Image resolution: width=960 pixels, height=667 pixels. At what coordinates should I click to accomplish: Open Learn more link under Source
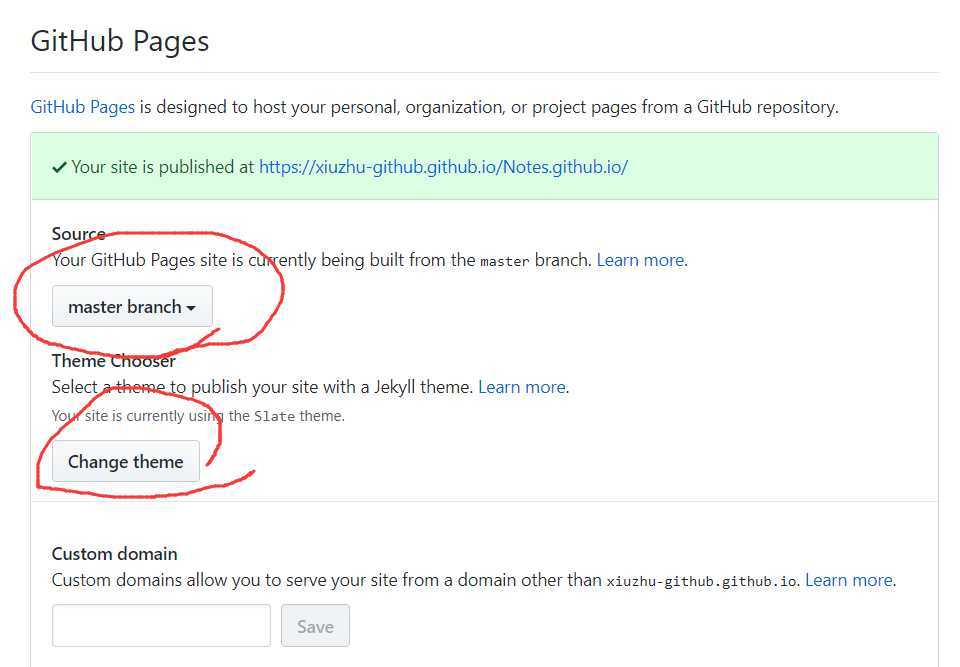pos(640,260)
